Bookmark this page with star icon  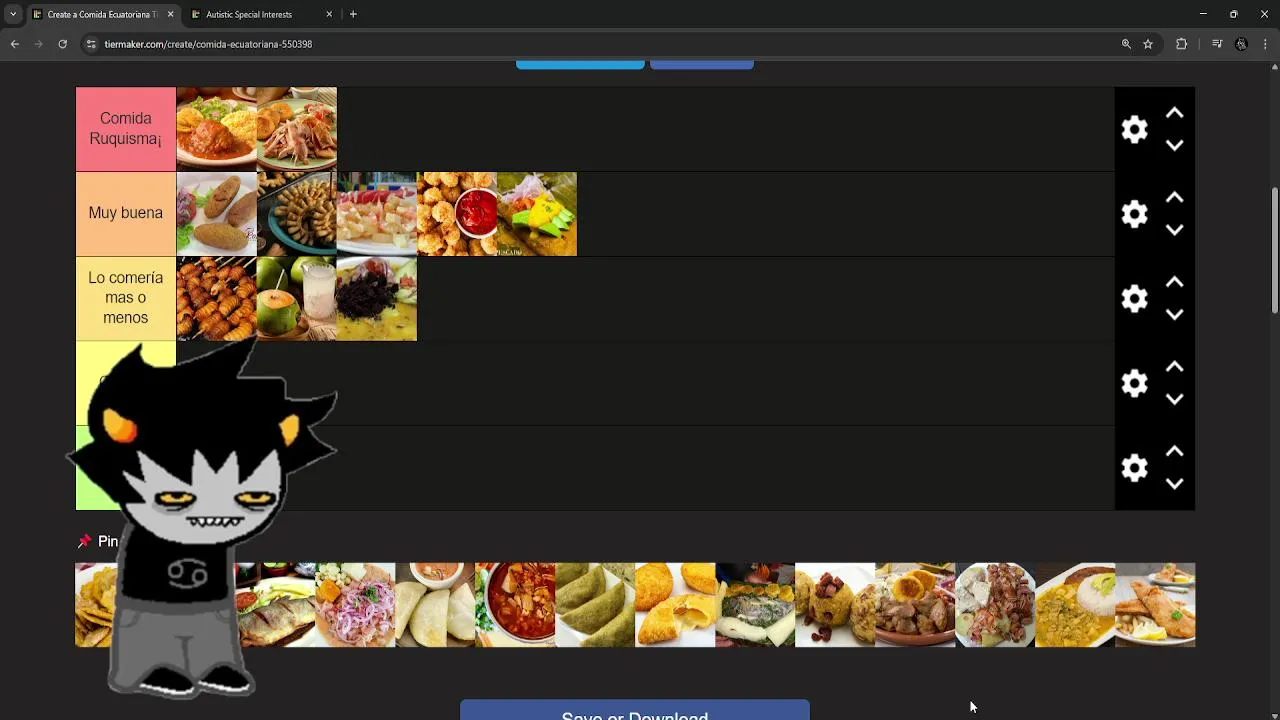[x=1148, y=44]
